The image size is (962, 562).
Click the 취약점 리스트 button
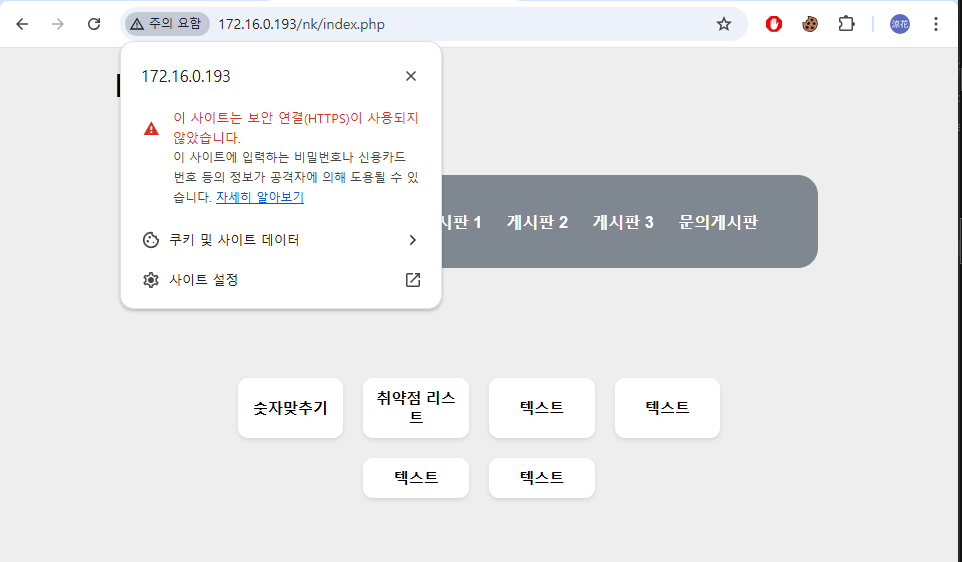click(x=416, y=408)
